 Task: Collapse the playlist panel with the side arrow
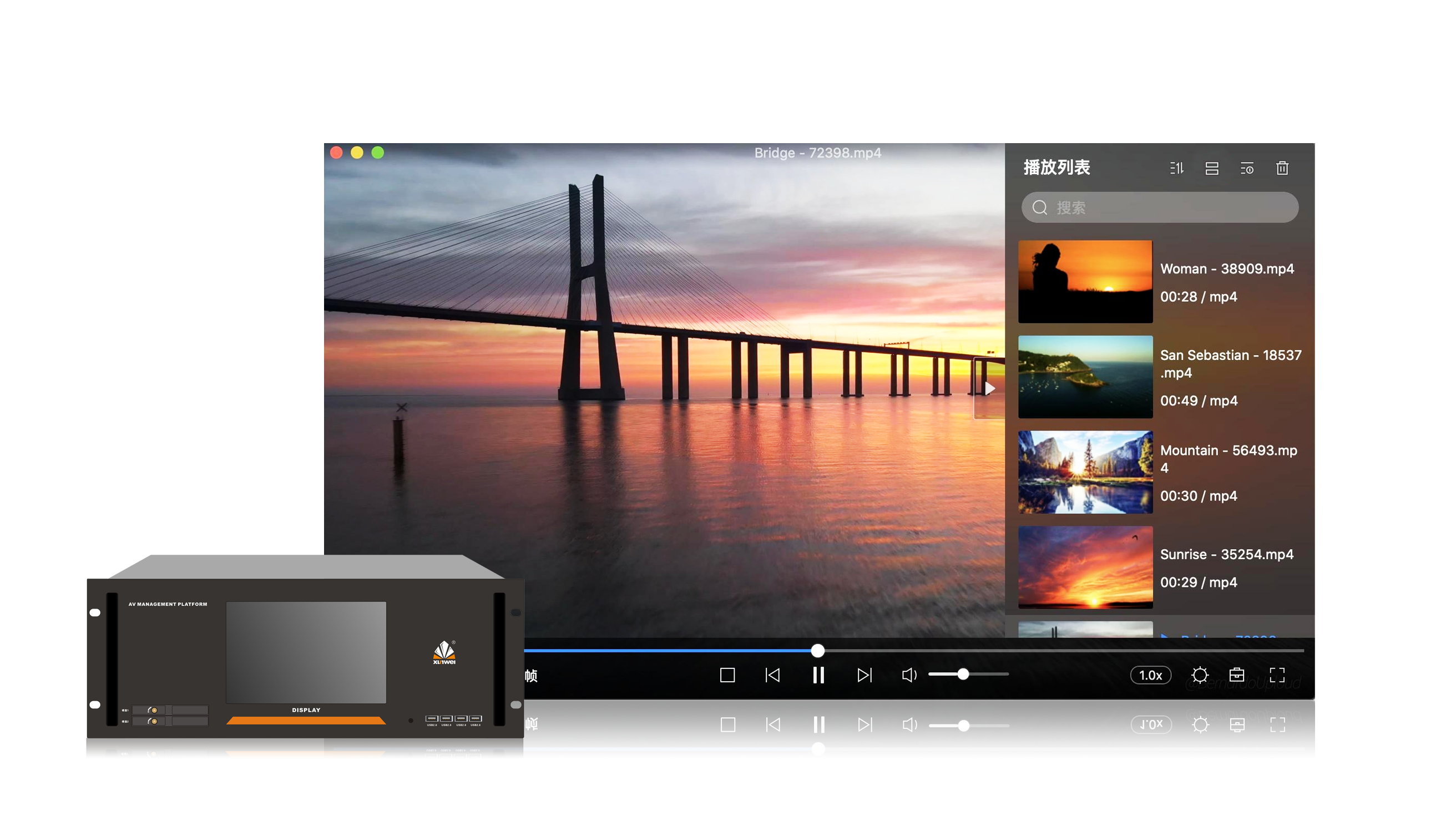(x=990, y=388)
